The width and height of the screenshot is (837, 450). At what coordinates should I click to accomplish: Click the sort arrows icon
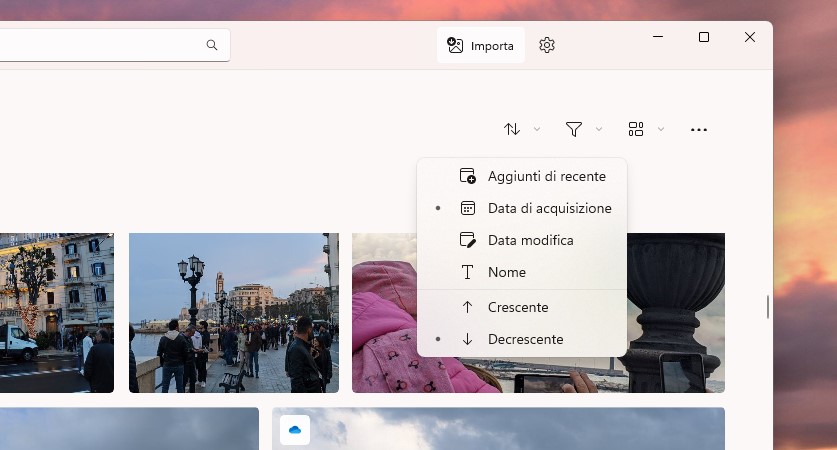point(512,129)
